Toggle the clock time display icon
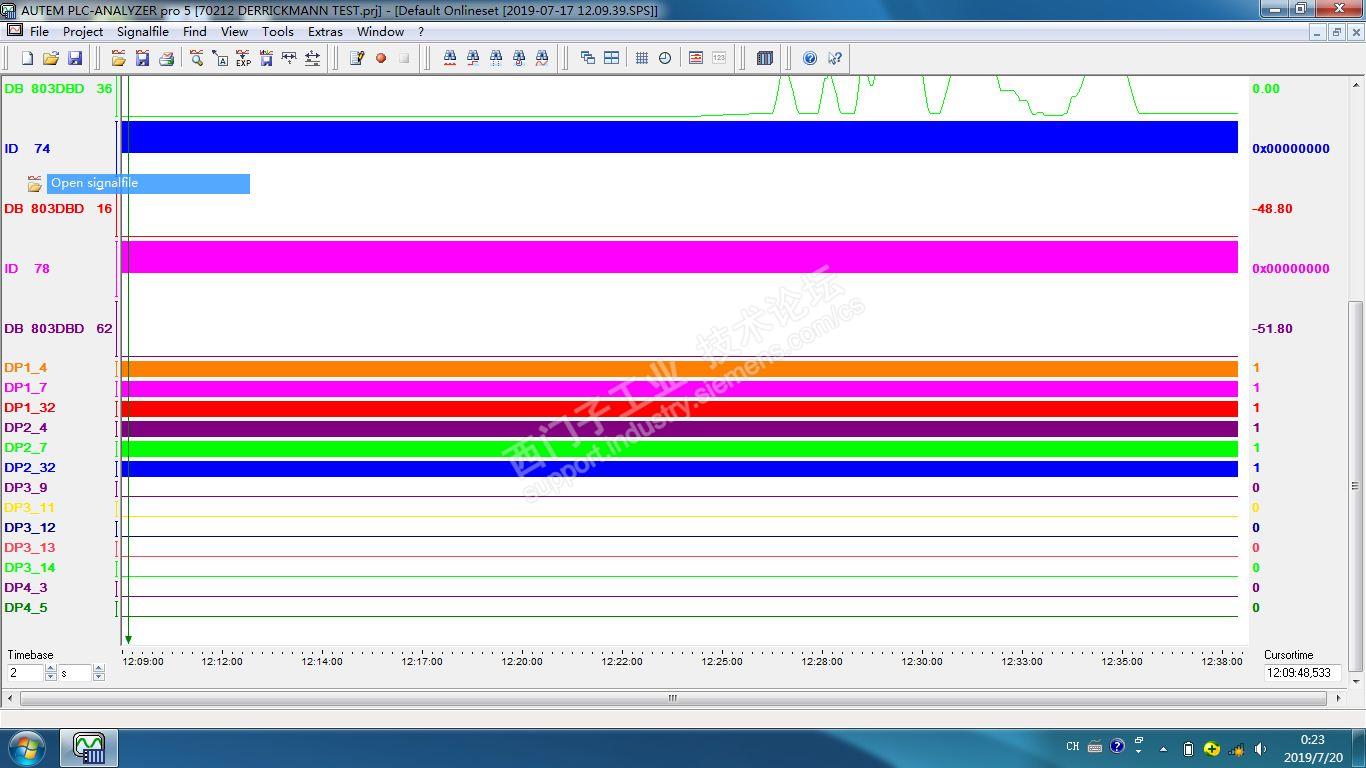 point(665,58)
